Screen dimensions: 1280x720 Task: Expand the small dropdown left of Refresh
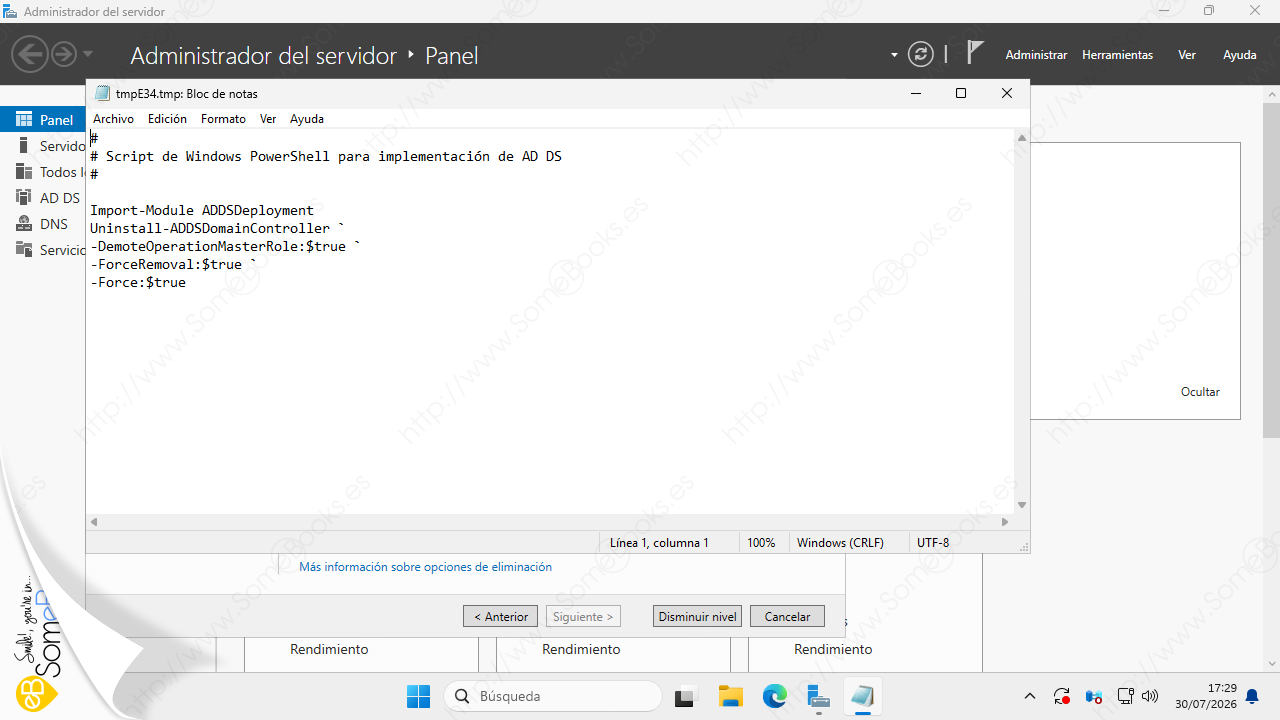click(894, 55)
